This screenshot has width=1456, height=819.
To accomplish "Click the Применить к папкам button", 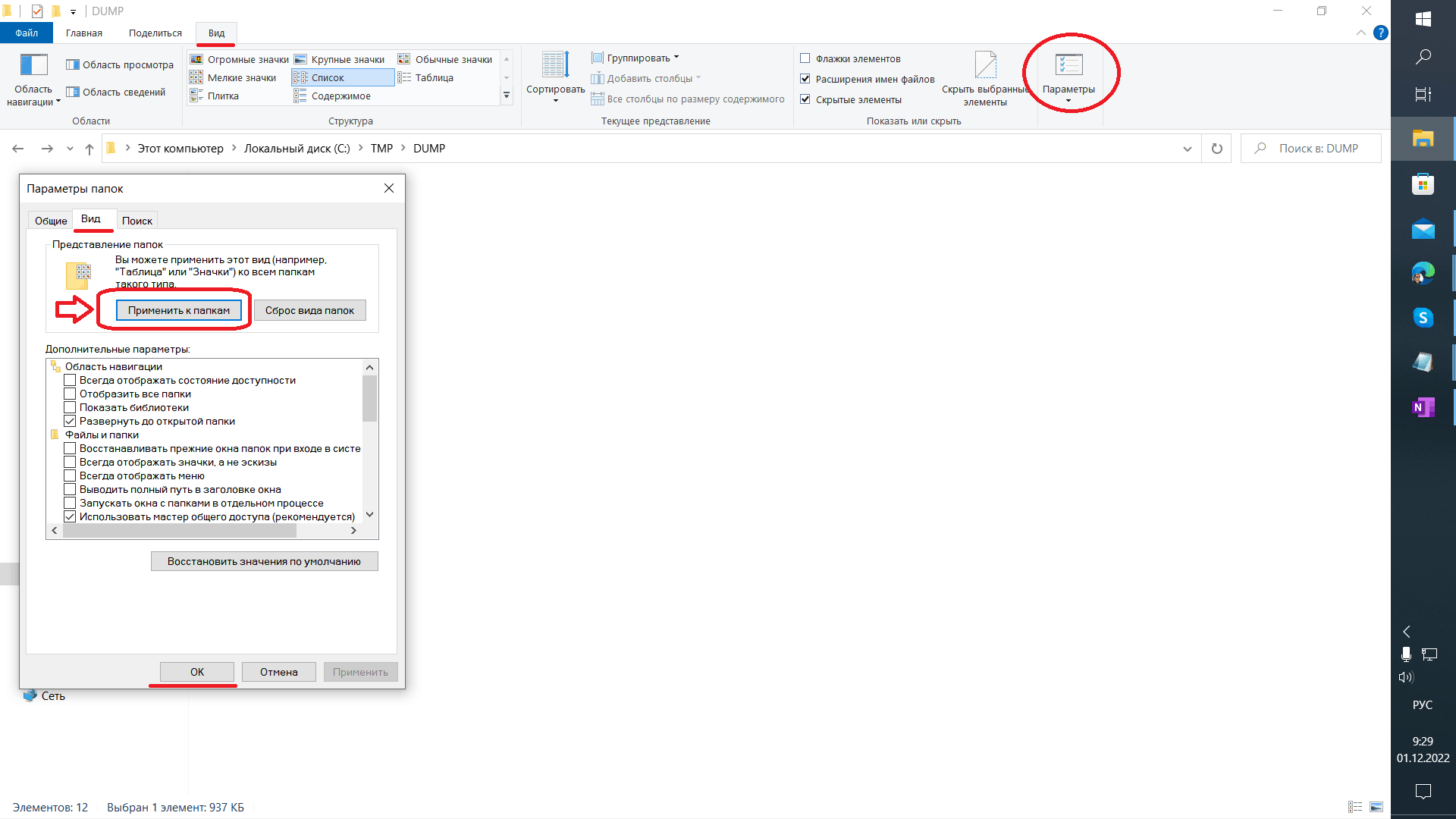I will 178,310.
